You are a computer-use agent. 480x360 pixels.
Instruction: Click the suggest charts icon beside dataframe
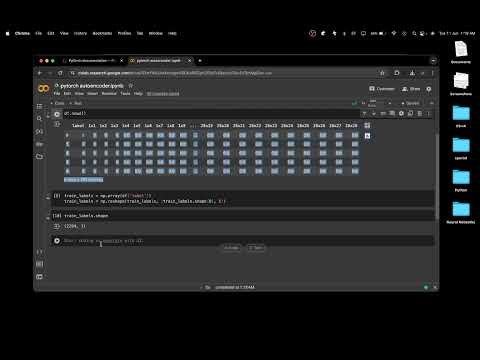pyautogui.click(x=367, y=136)
